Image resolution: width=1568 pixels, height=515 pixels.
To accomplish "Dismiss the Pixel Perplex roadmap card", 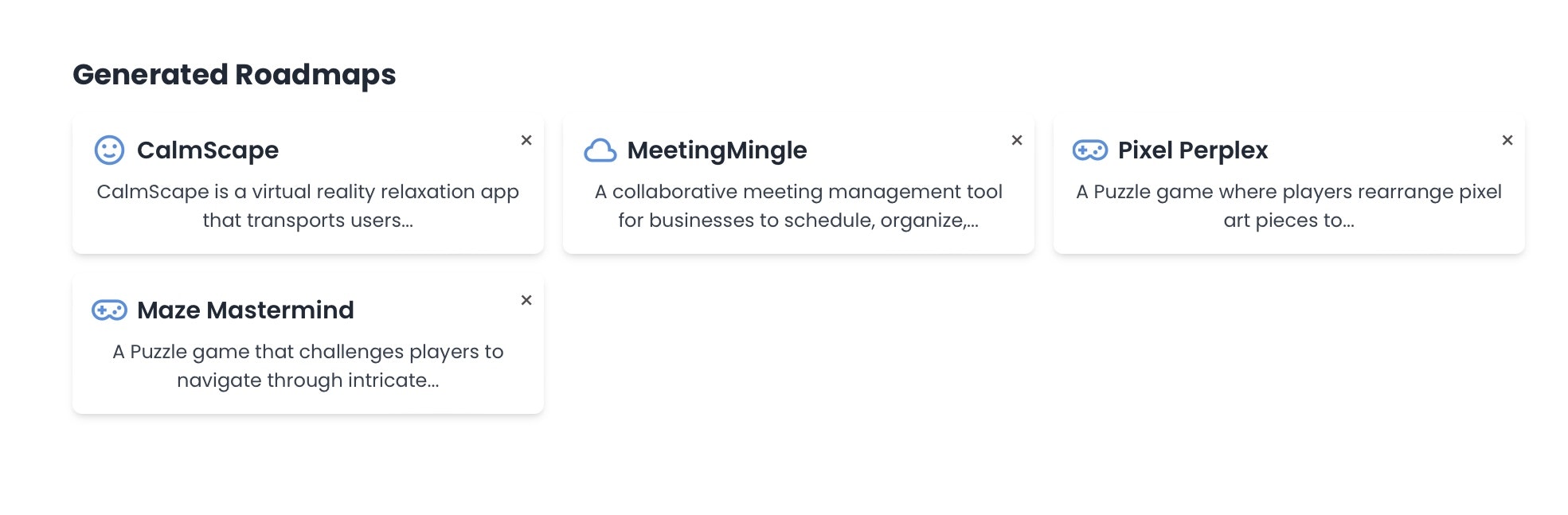I will click(1507, 140).
